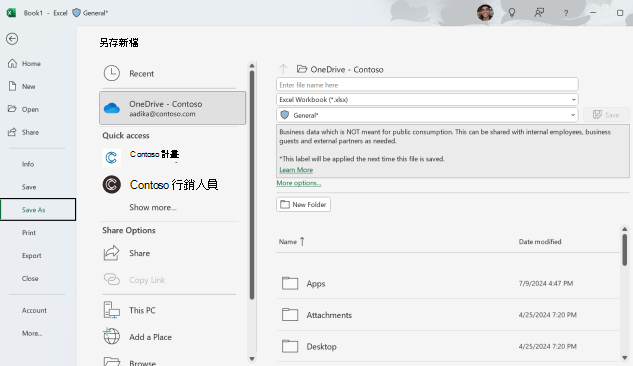Open the More options... link
The height and width of the screenshot is (366, 633).
[298, 183]
